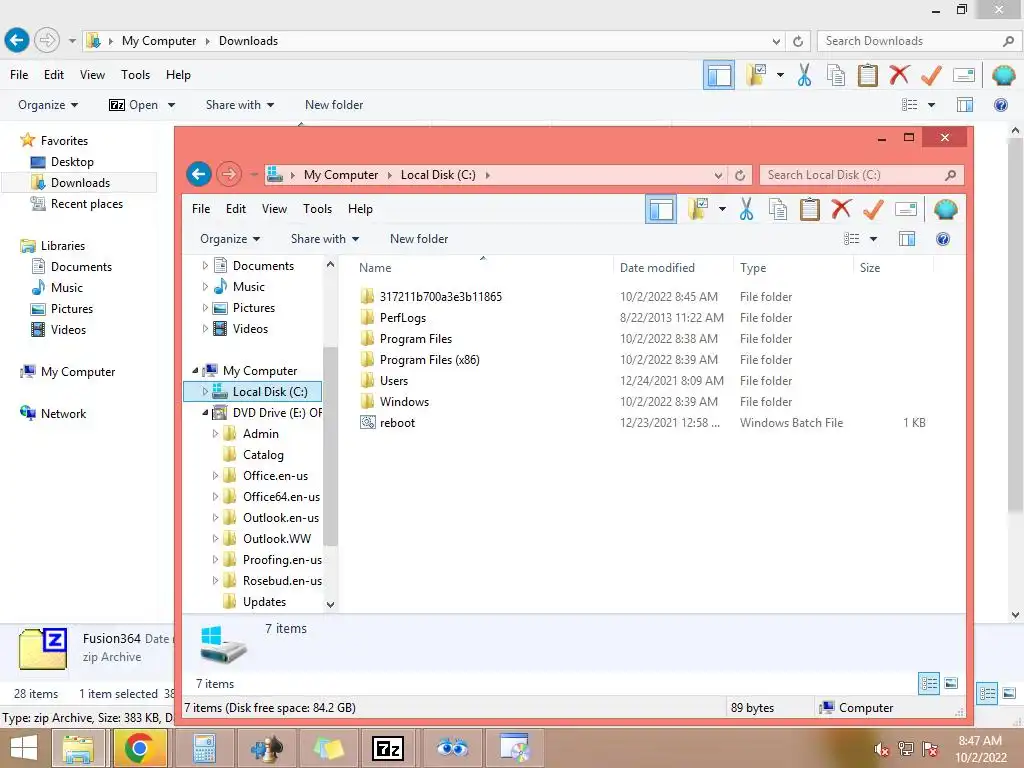
Task: Click tree pane scrollbar down arrow
Action: click(x=330, y=605)
